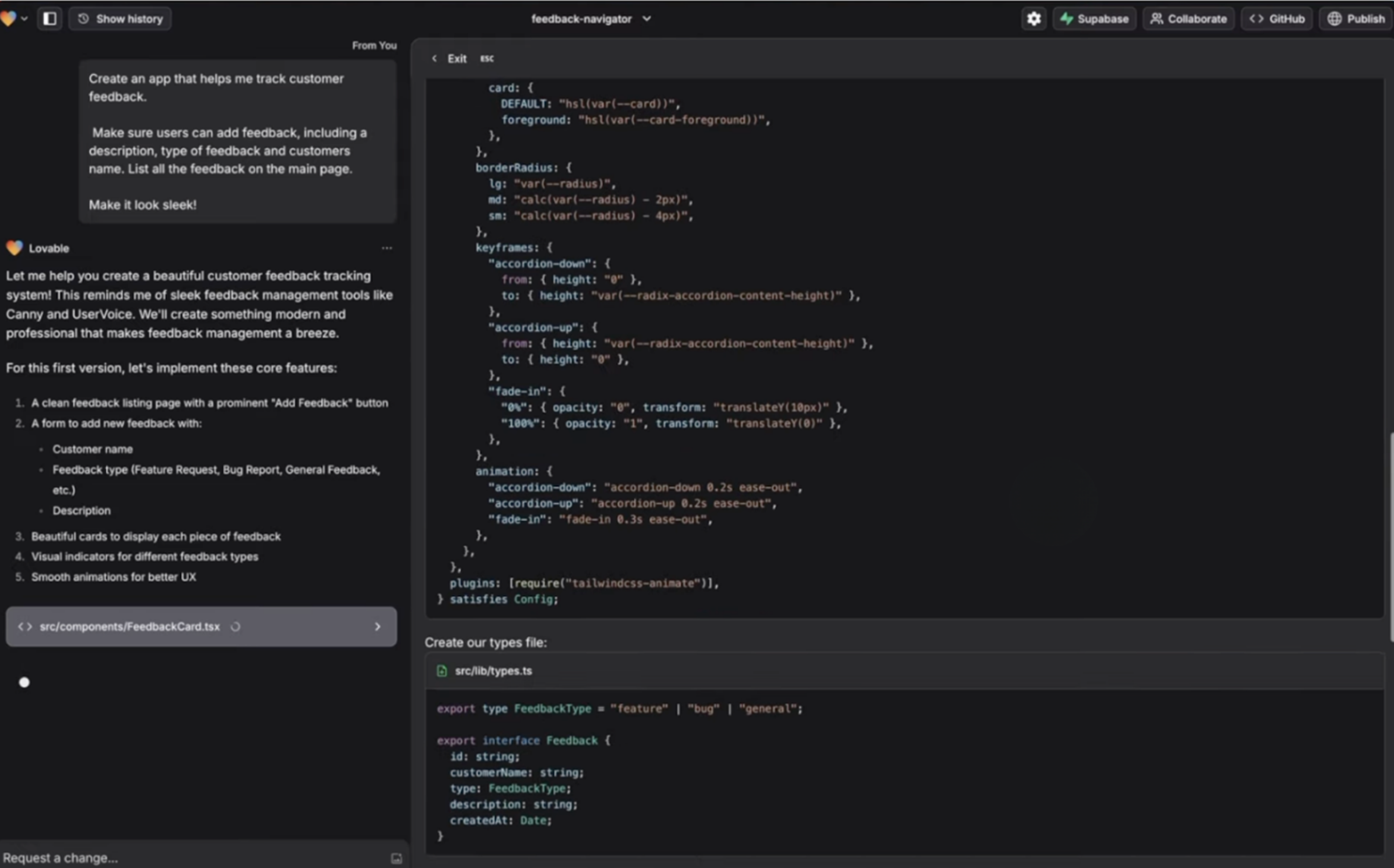The image size is (1394, 868).
Task: Click the code brackets icon on FeedbackCard.tsx
Action: coord(25,626)
